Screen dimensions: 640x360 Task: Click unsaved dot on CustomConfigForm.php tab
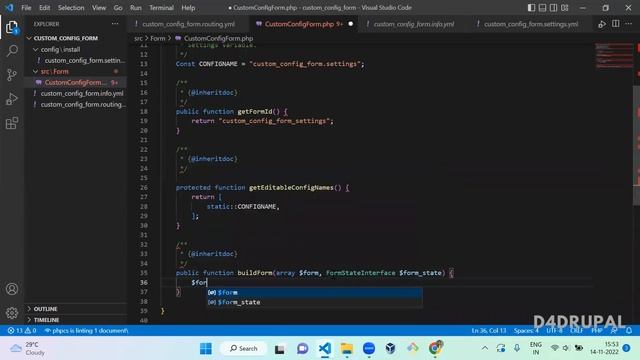pyautogui.click(x=351, y=24)
